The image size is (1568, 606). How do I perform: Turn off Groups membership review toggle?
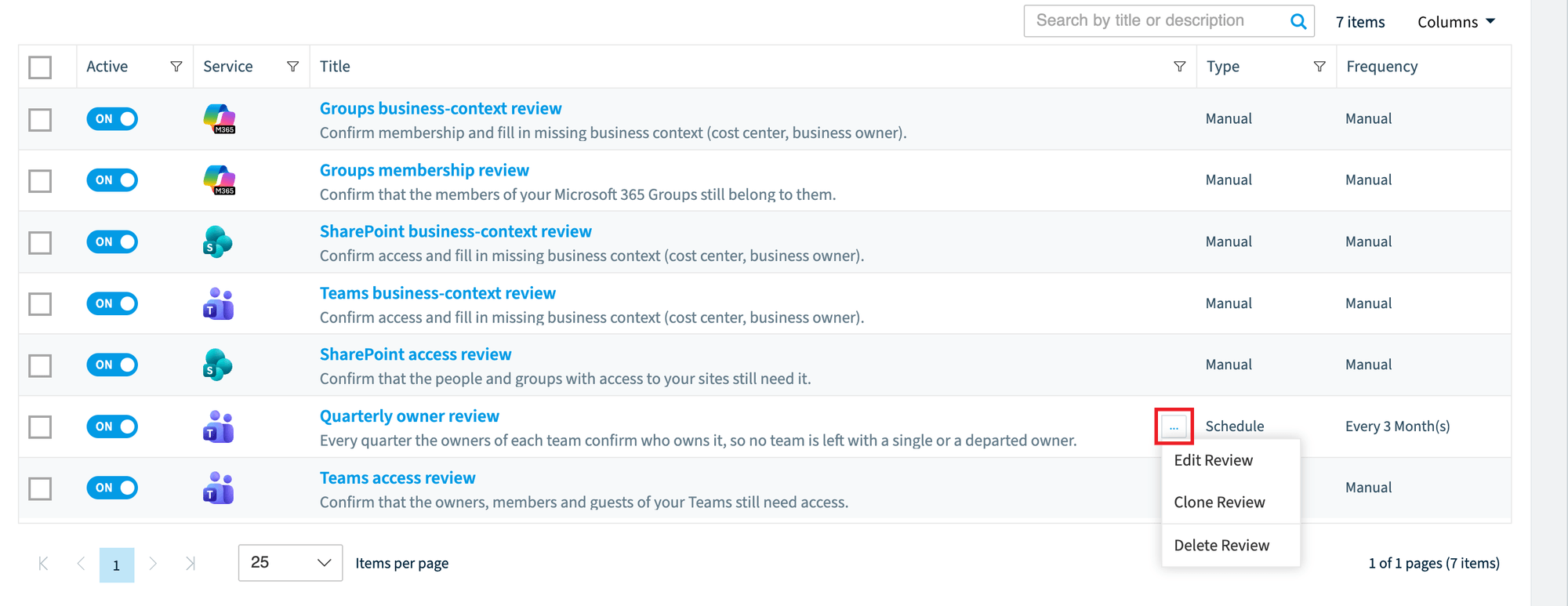(112, 180)
